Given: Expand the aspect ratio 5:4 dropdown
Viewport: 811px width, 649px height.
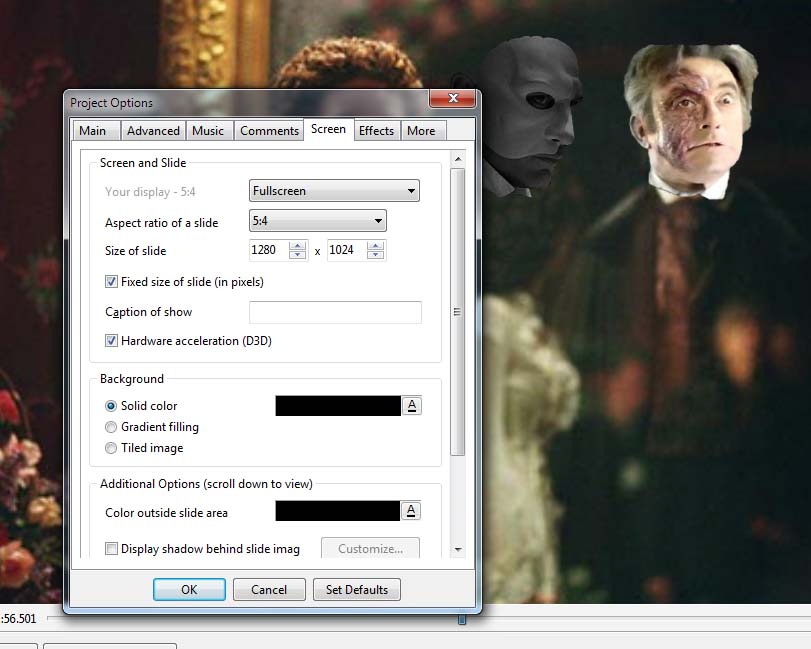Looking at the screenshot, I should coord(318,221).
